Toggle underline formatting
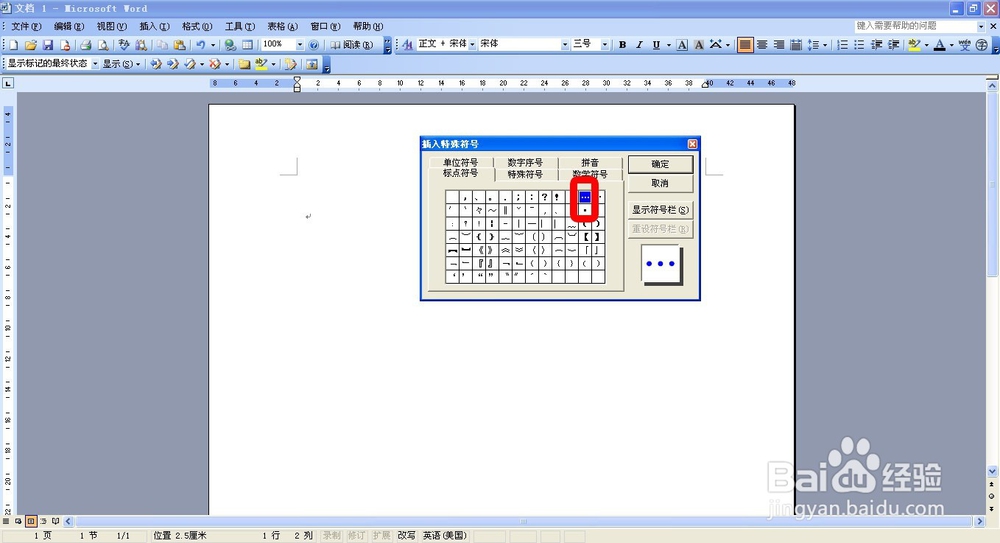The height and width of the screenshot is (543, 1000). coord(656,45)
